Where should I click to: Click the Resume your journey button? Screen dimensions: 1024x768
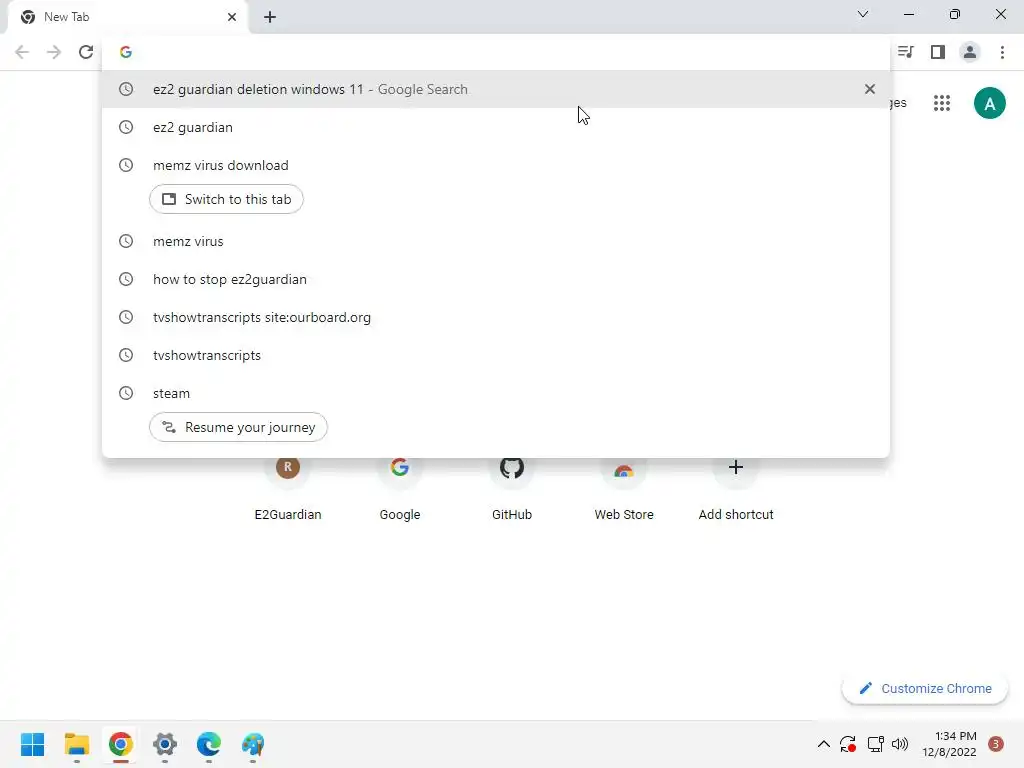point(238,427)
